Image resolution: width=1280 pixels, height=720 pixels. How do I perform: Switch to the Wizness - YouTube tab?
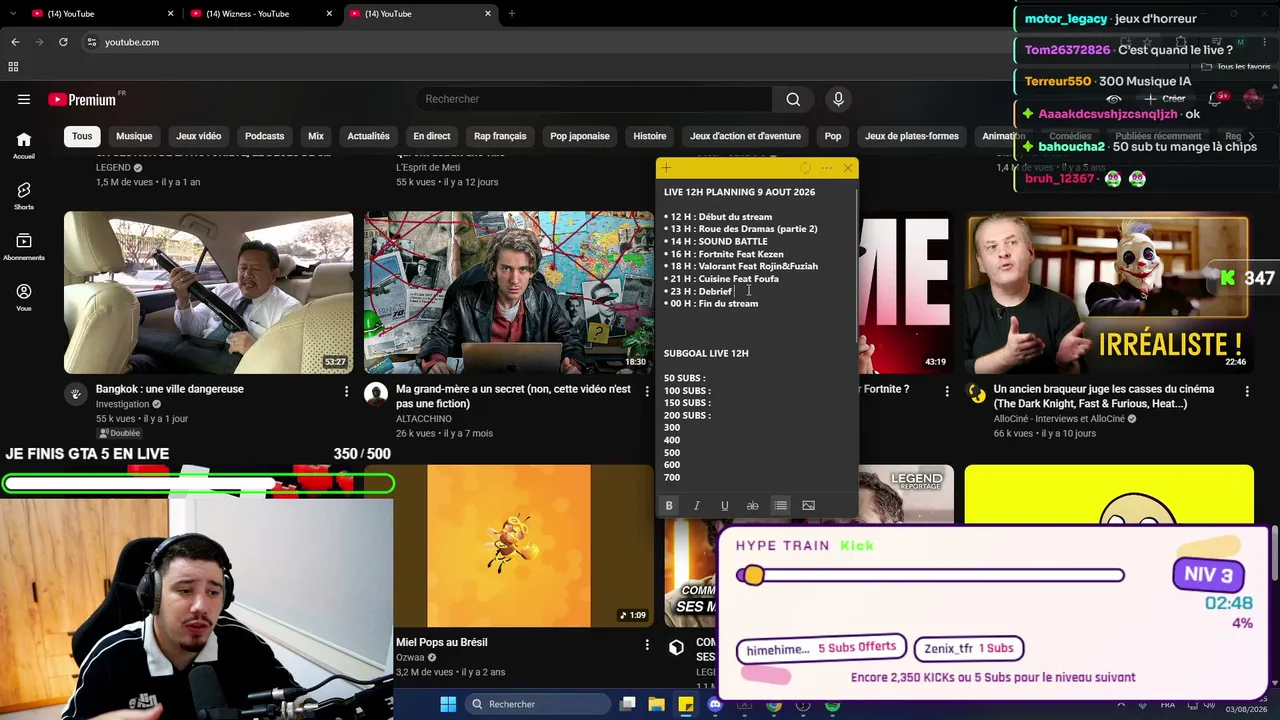point(259,14)
